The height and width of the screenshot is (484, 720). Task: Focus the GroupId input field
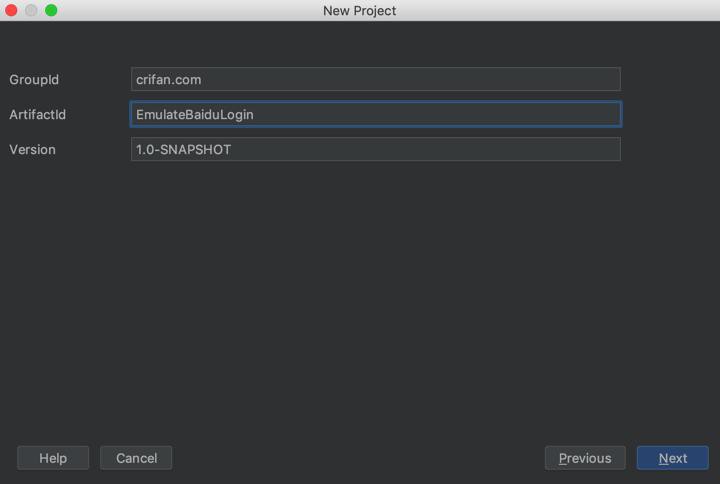pos(375,79)
